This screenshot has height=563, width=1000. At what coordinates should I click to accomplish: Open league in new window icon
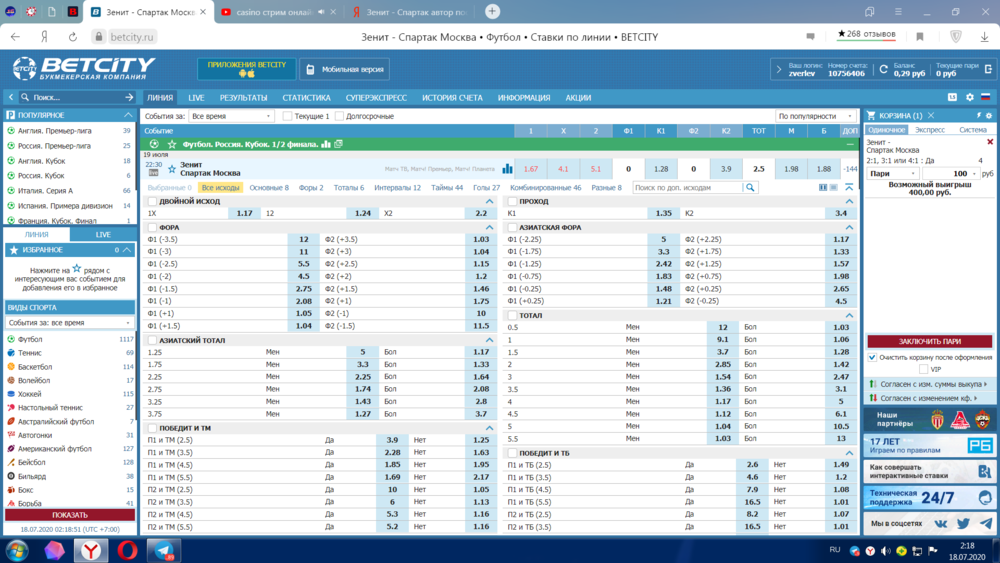click(x=339, y=144)
